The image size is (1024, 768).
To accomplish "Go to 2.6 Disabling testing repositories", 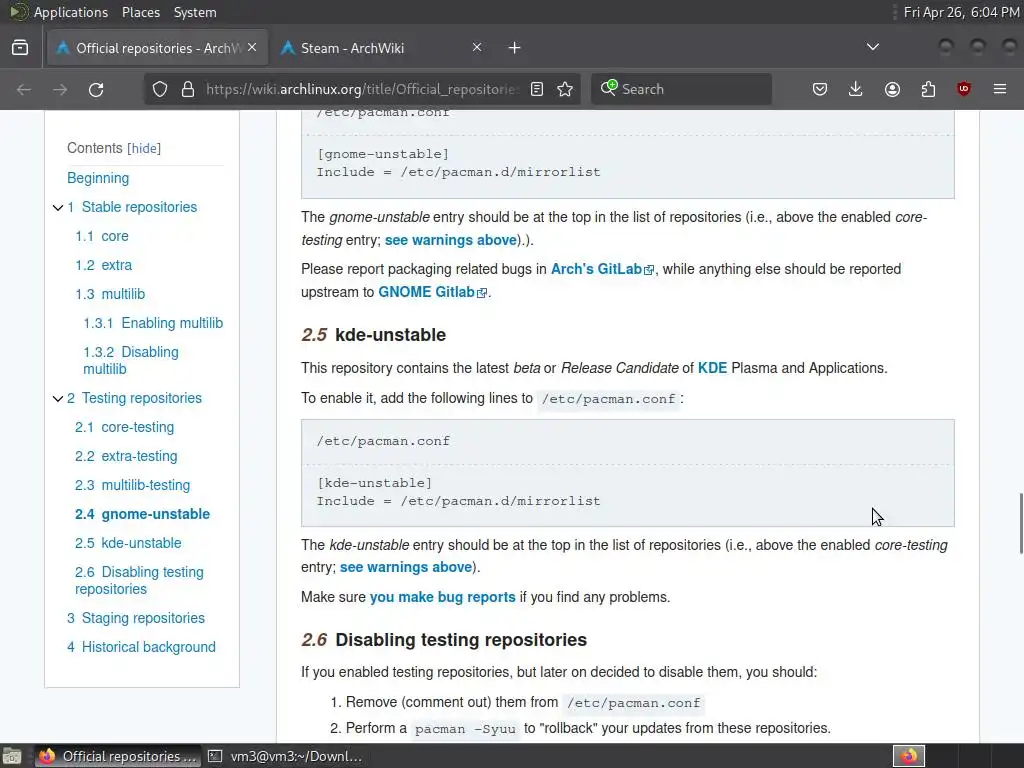I will [139, 581].
